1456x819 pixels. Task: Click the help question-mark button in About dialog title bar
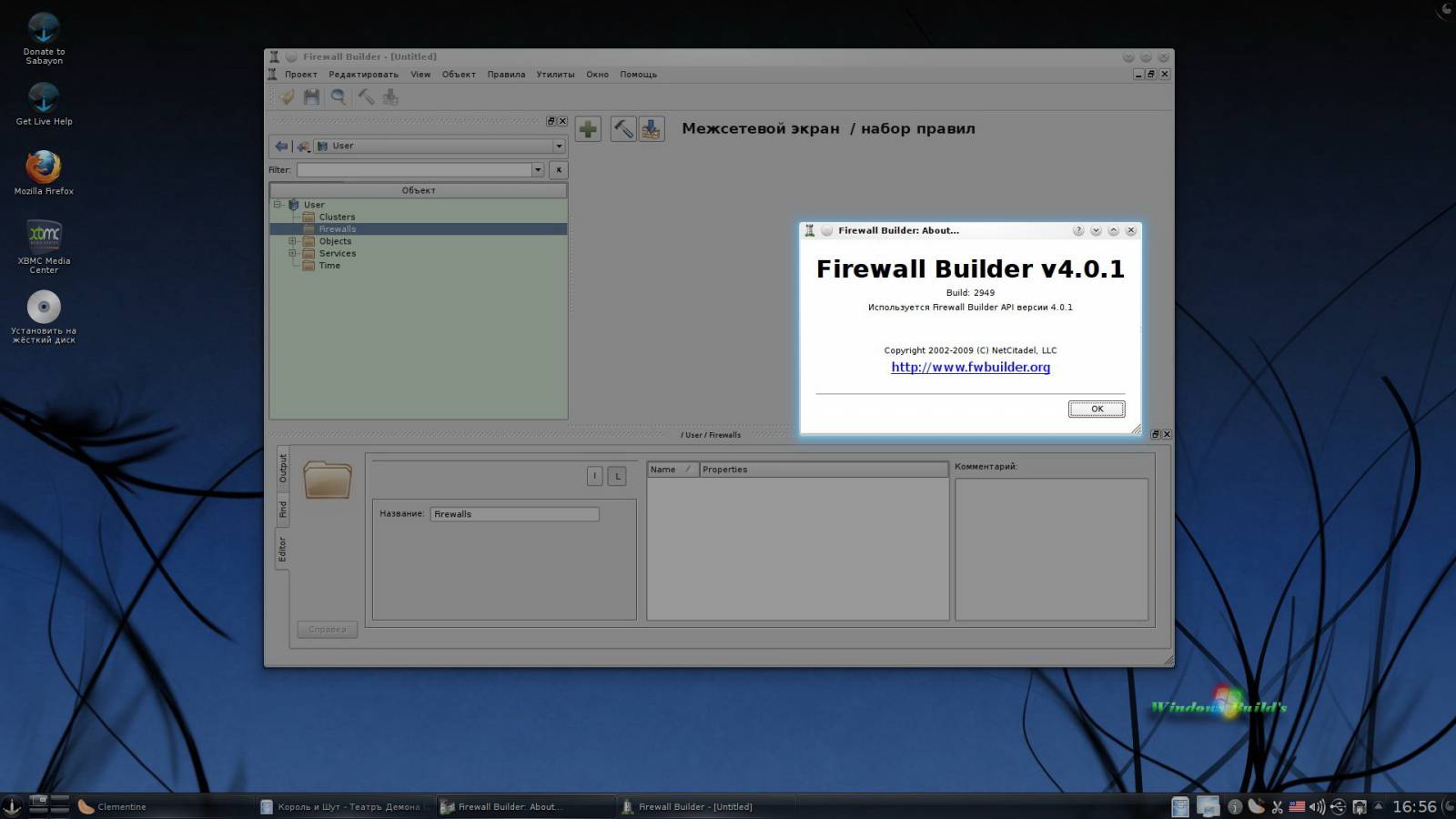pyautogui.click(x=1078, y=230)
